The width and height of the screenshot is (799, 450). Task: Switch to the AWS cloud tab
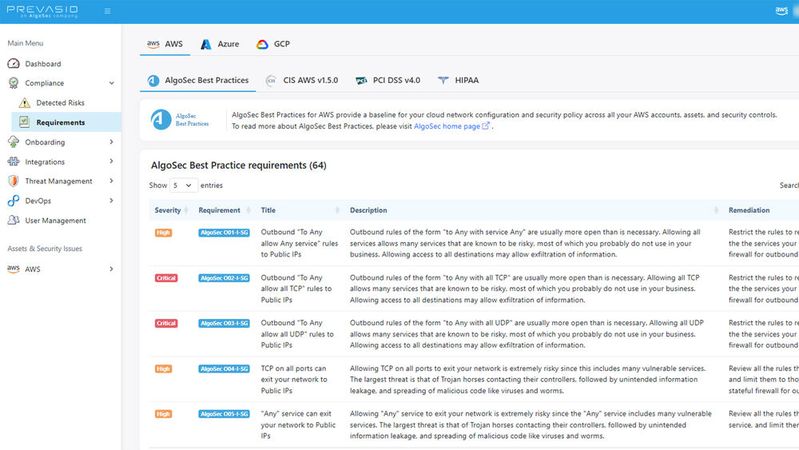click(x=165, y=44)
